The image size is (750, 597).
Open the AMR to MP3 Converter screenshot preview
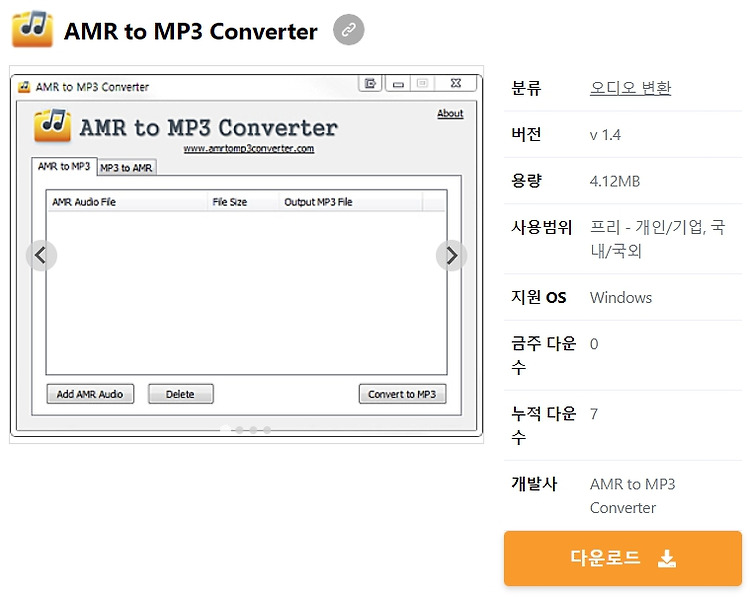[x=246, y=254]
